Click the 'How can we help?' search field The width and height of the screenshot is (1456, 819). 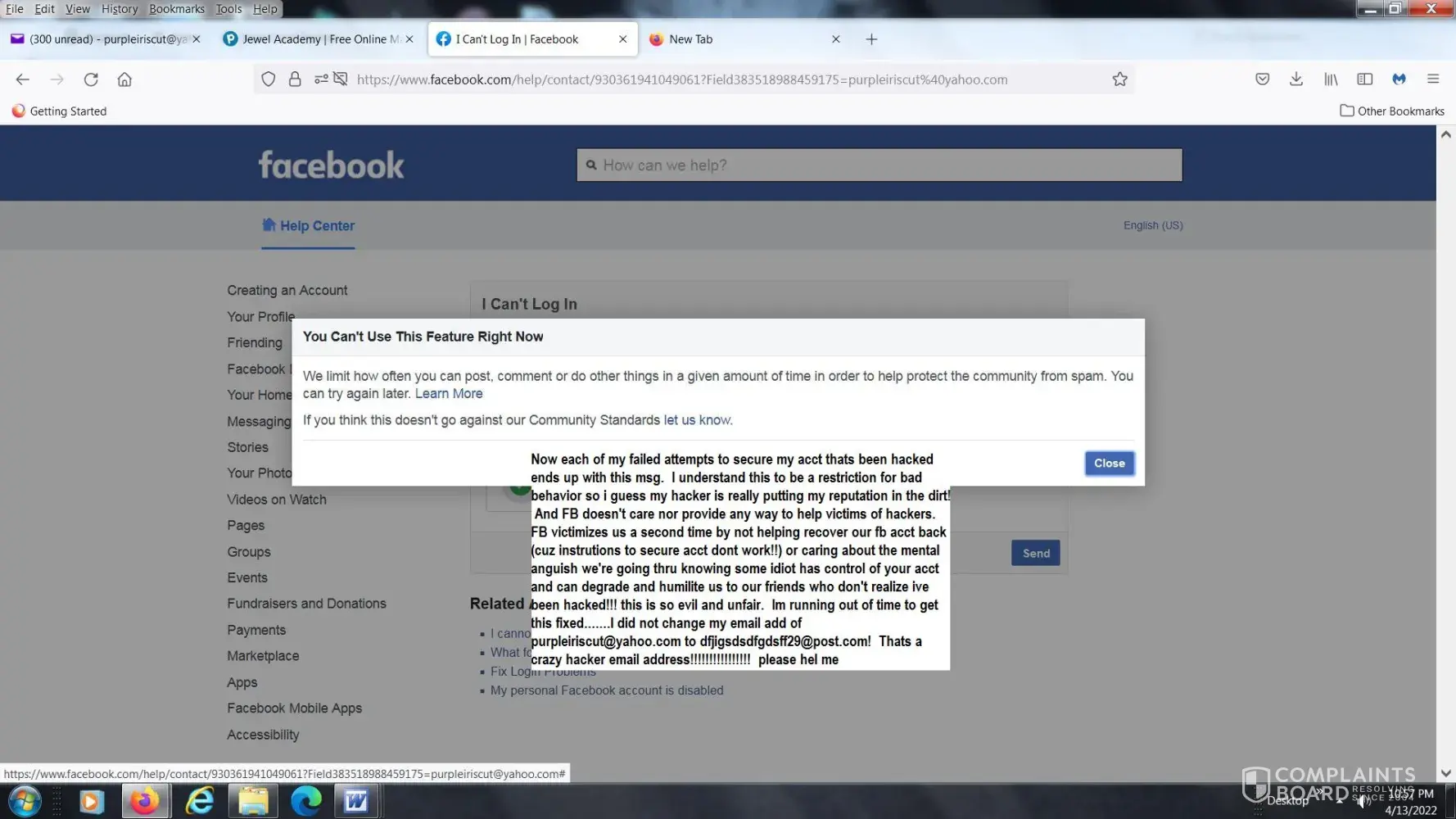[x=879, y=165]
